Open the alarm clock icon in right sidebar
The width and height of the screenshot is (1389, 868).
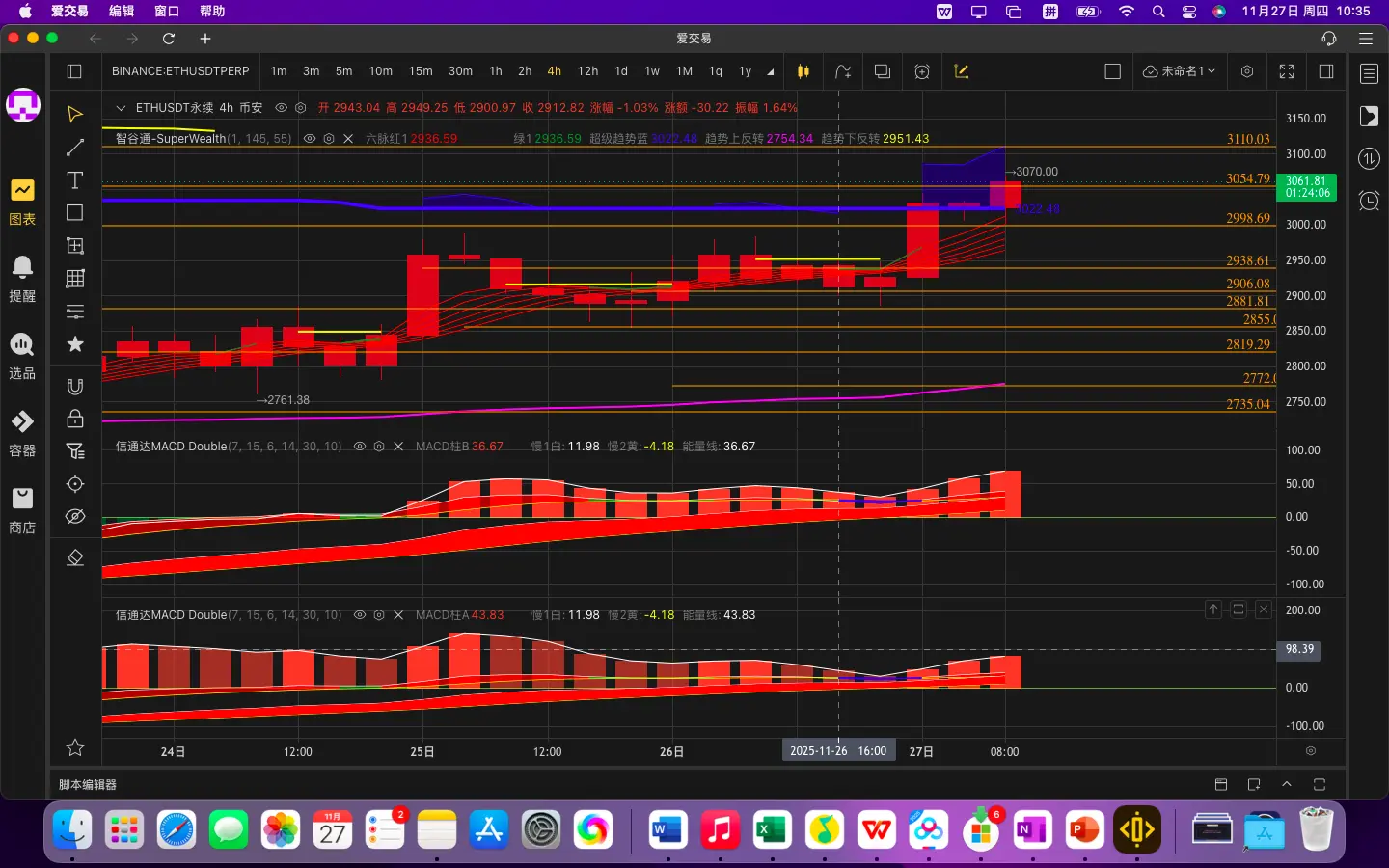[x=1369, y=201]
